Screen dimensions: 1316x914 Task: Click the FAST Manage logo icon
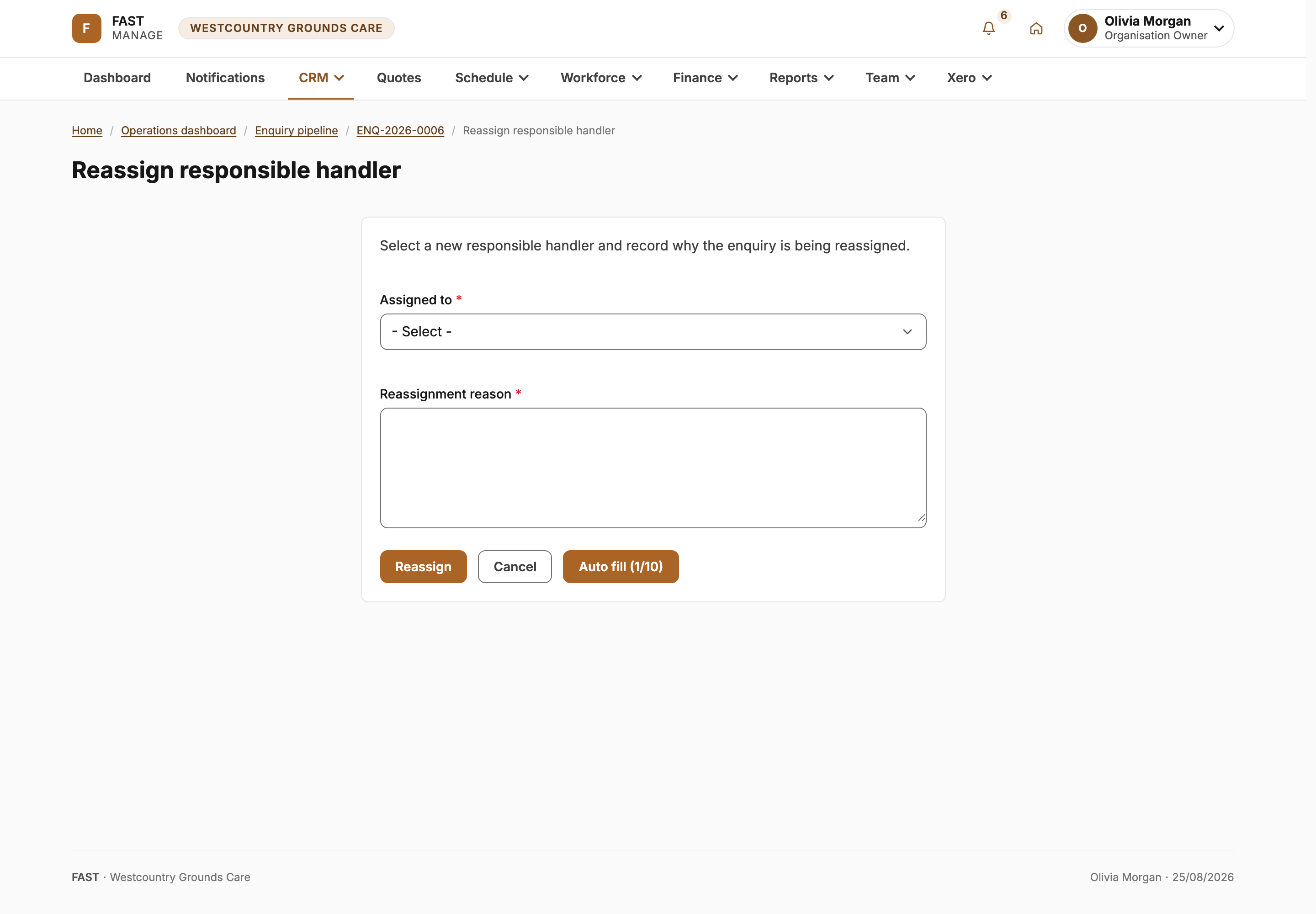(86, 29)
